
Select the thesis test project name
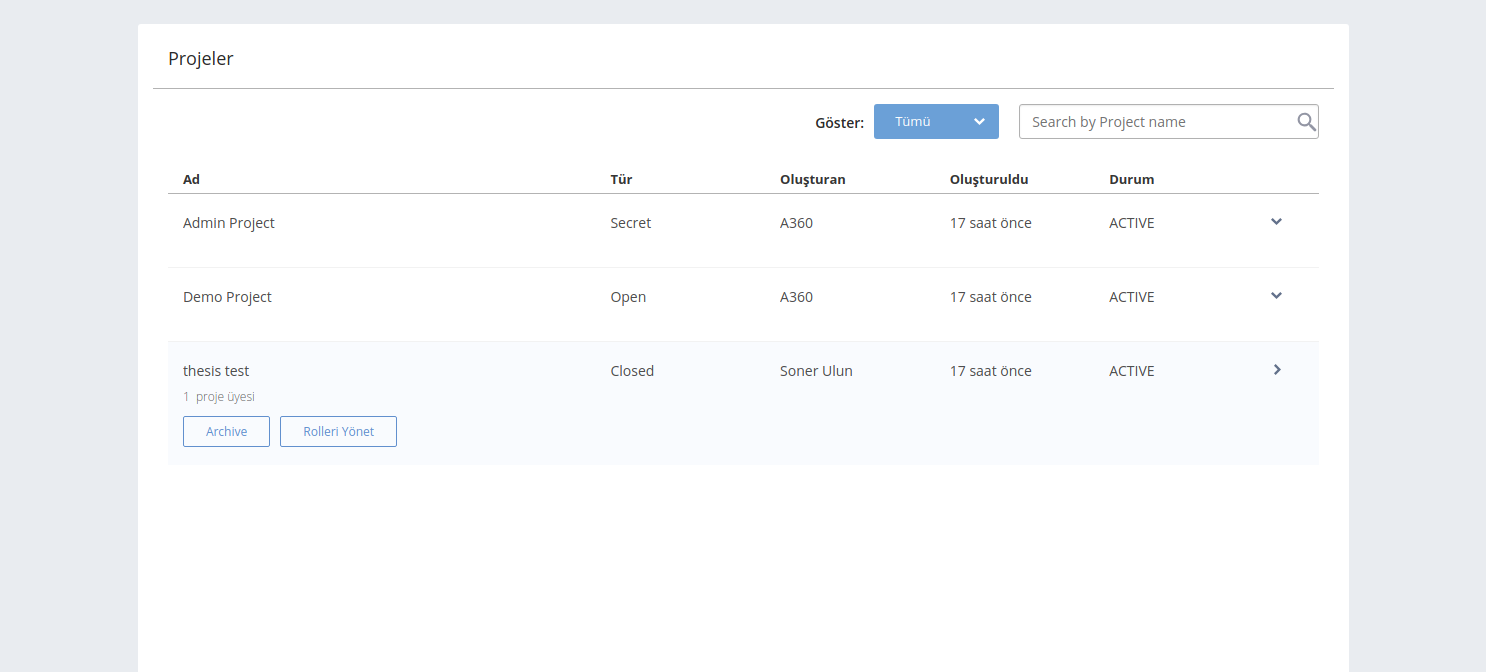click(216, 371)
